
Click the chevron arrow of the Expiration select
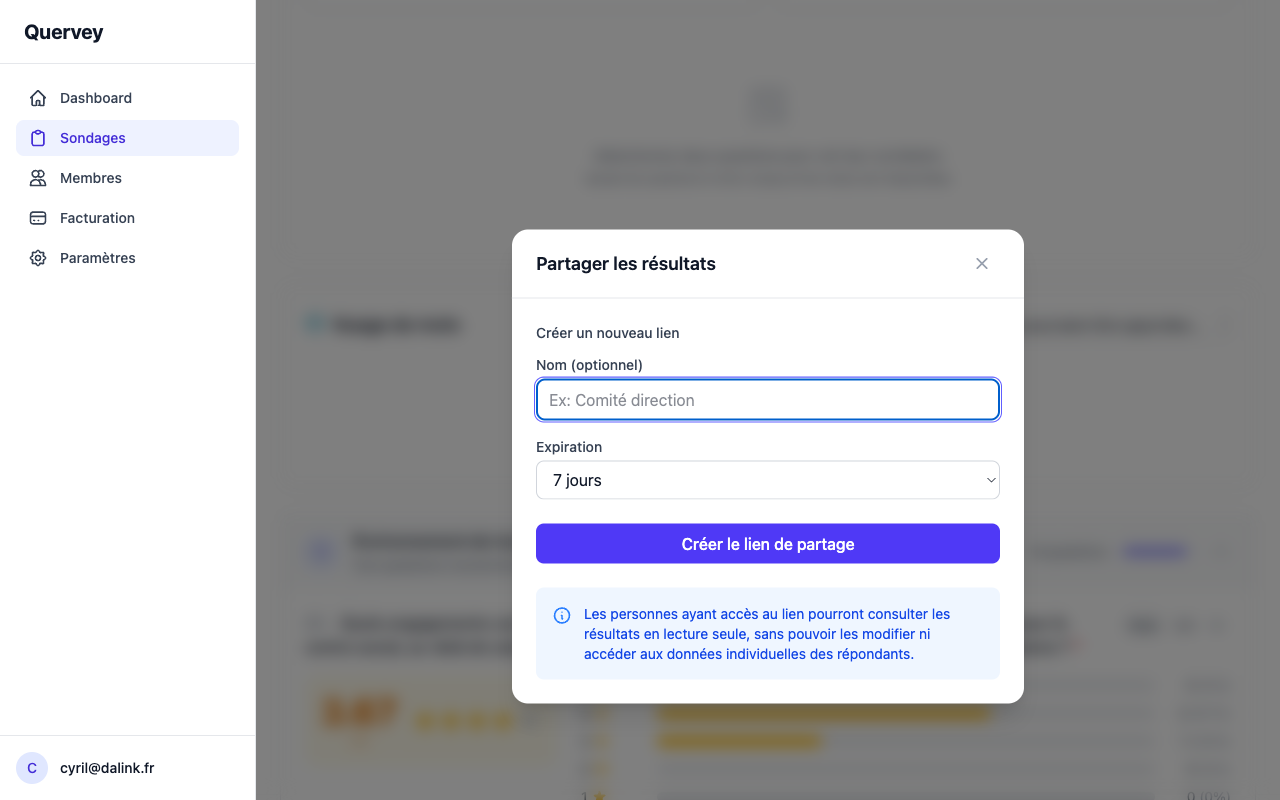coord(991,480)
